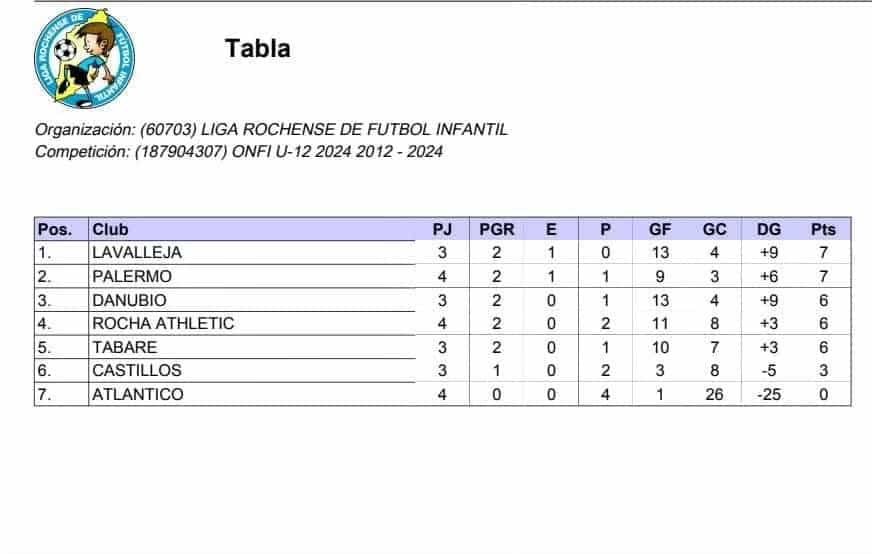Click the Pos. column header
Viewport: 872px width, 554px height.
[54, 229]
